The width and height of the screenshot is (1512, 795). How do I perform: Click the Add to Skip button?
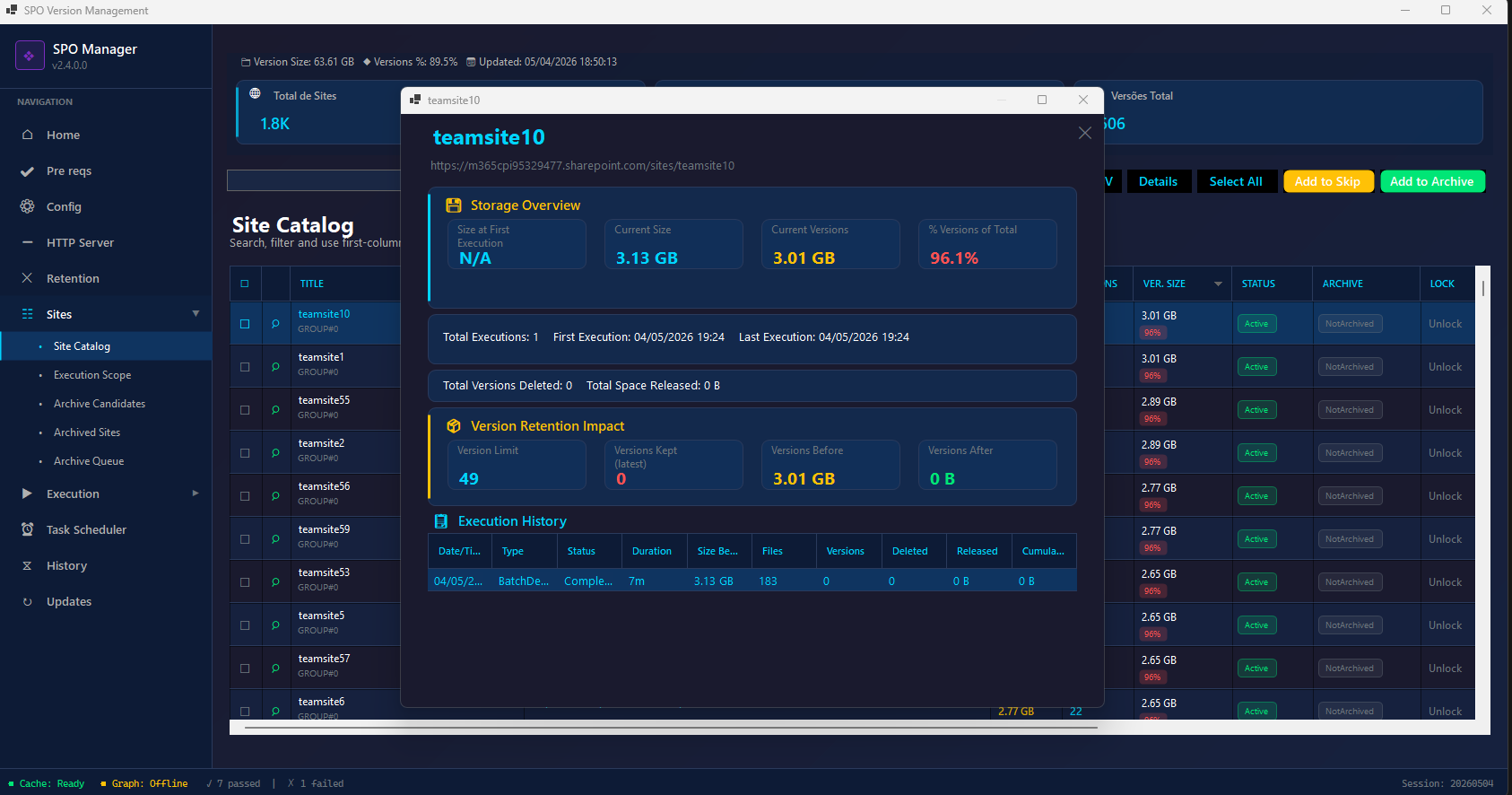[1327, 181]
